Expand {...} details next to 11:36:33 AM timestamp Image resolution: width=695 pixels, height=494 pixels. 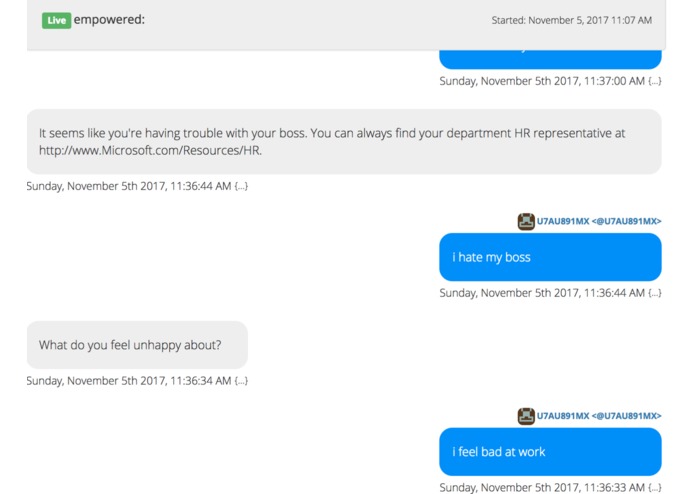(655, 487)
